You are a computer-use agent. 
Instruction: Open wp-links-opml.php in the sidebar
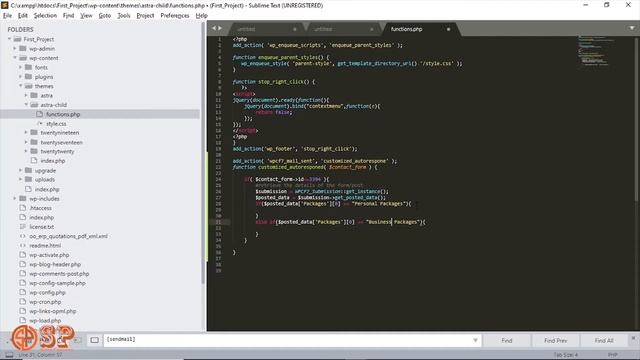52,311
